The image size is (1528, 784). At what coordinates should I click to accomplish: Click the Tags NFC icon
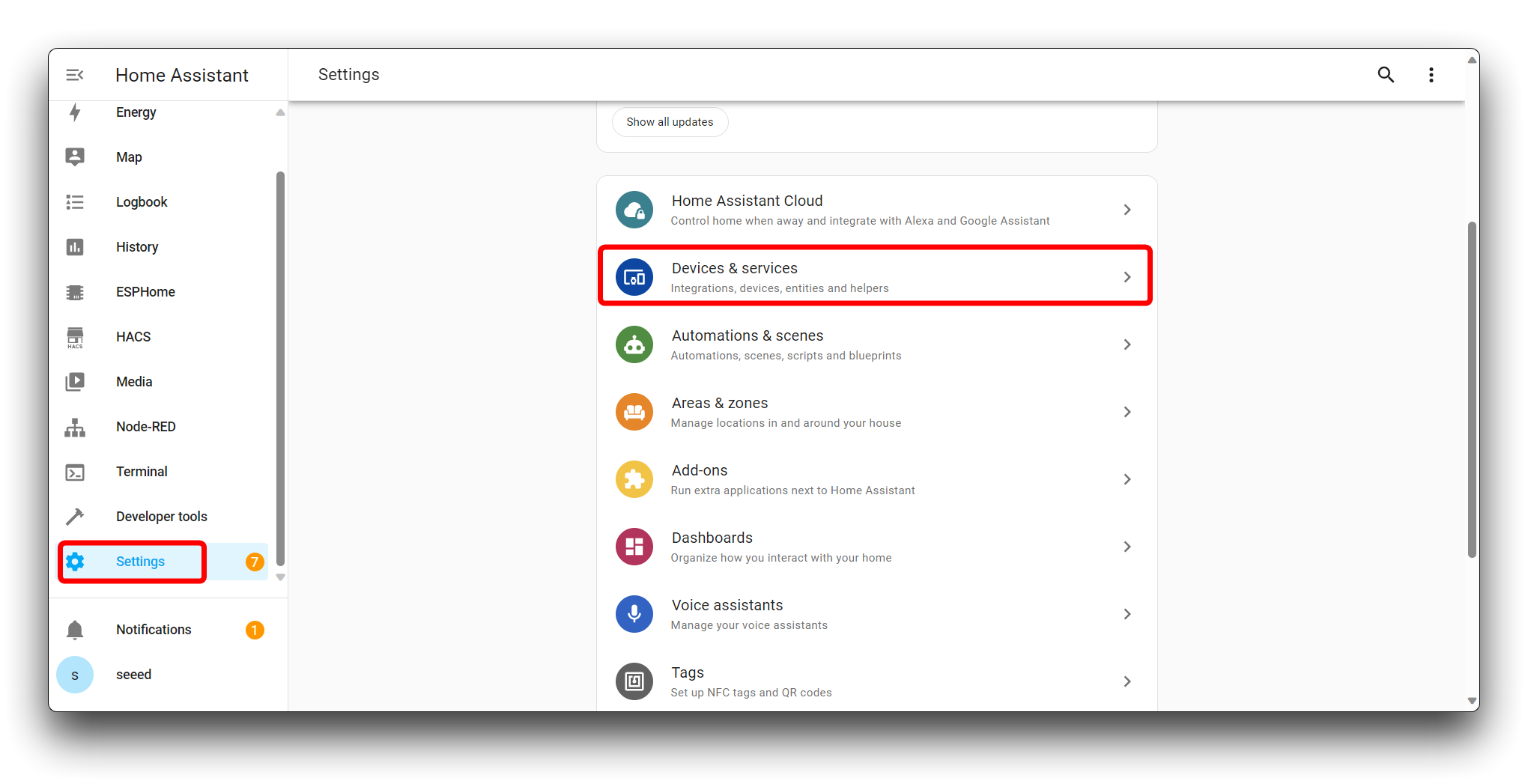click(634, 681)
